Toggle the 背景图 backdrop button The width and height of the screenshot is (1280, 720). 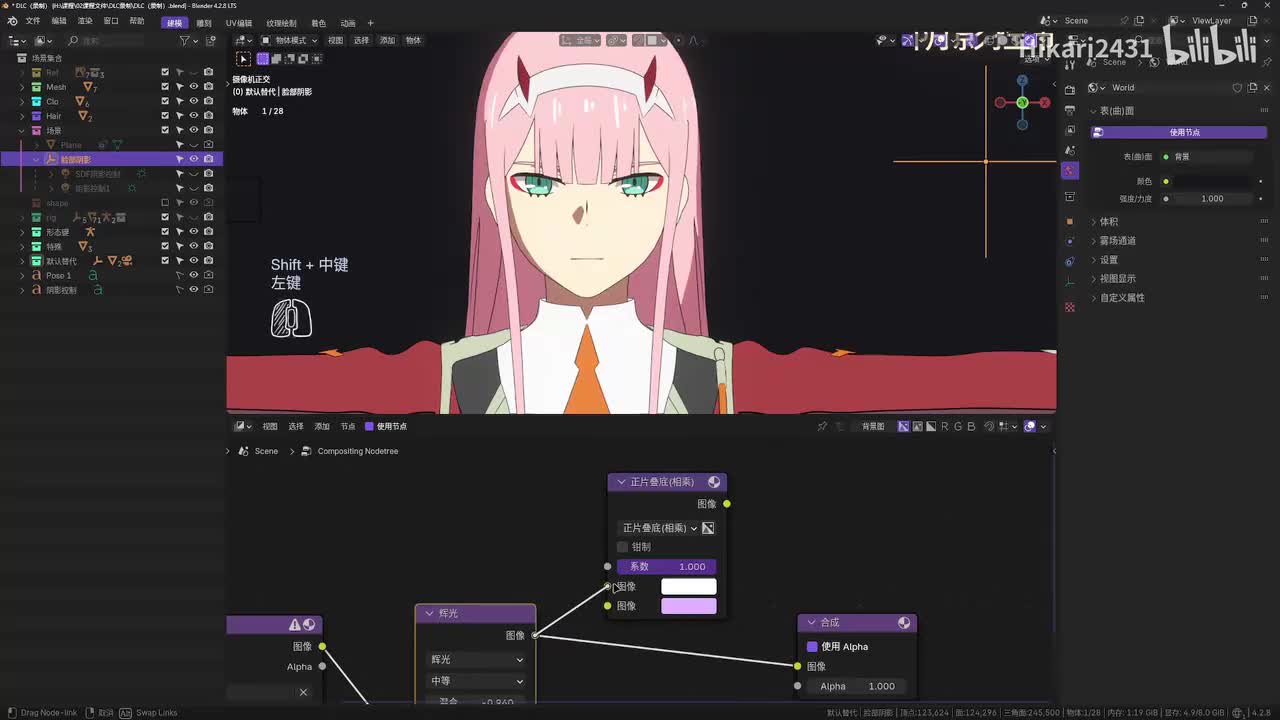tap(873, 426)
